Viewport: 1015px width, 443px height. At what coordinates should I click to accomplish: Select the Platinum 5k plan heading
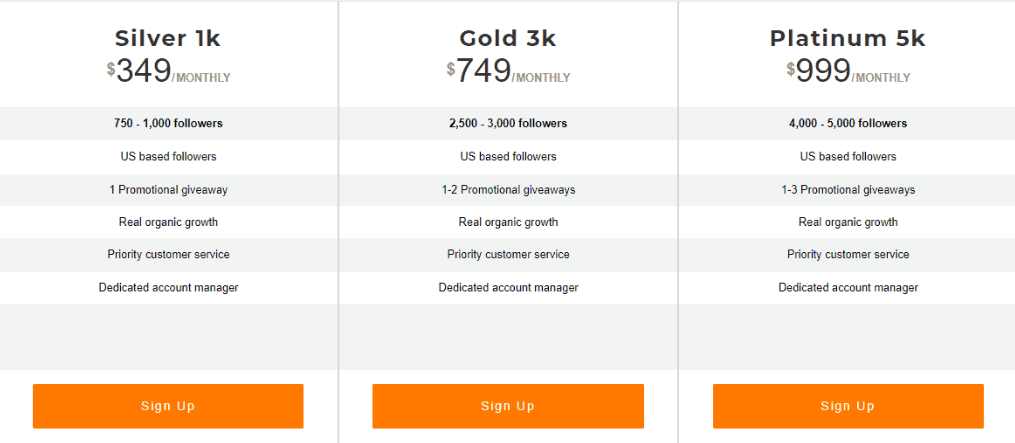pos(848,39)
